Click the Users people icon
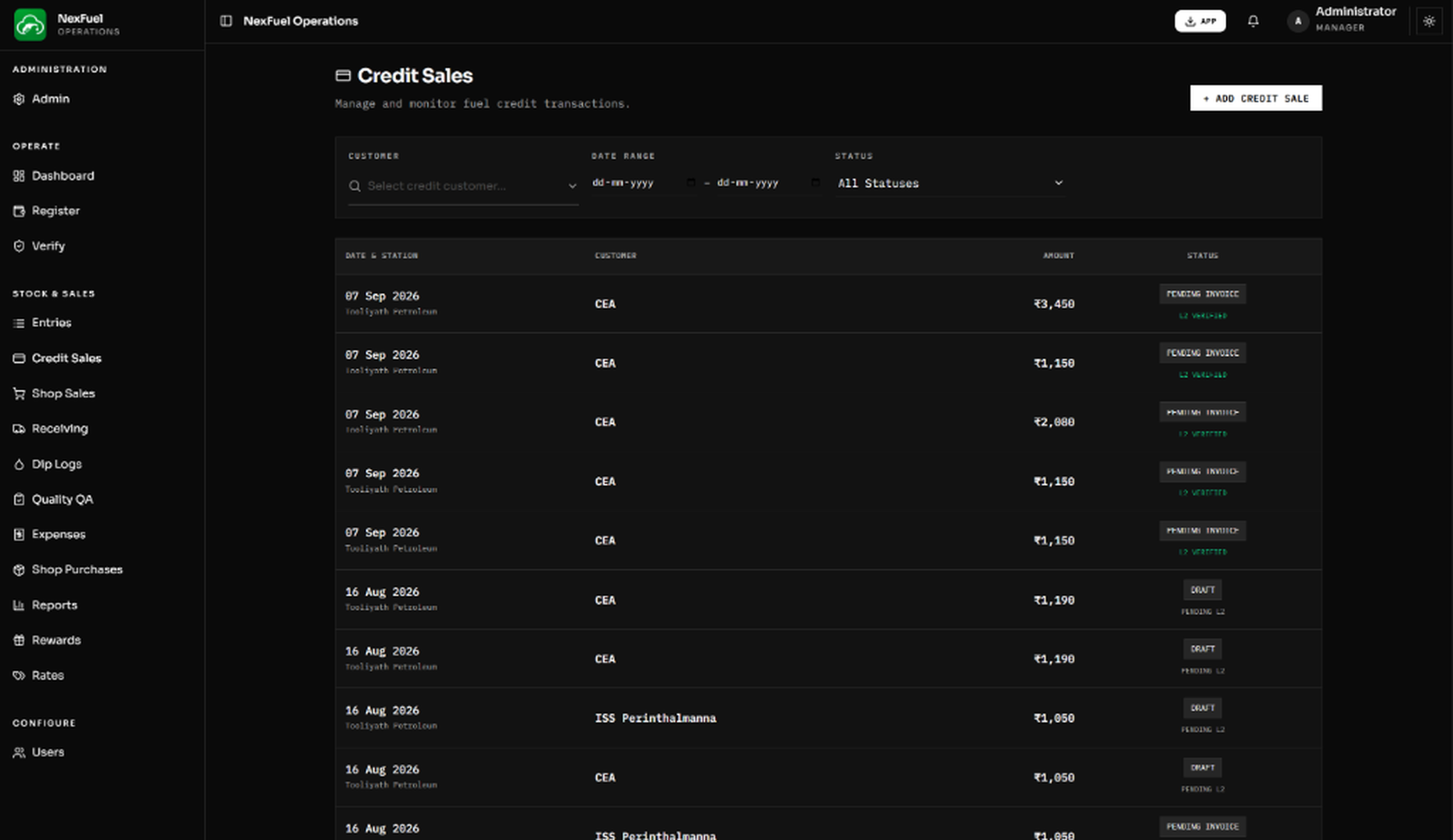 [x=19, y=752]
